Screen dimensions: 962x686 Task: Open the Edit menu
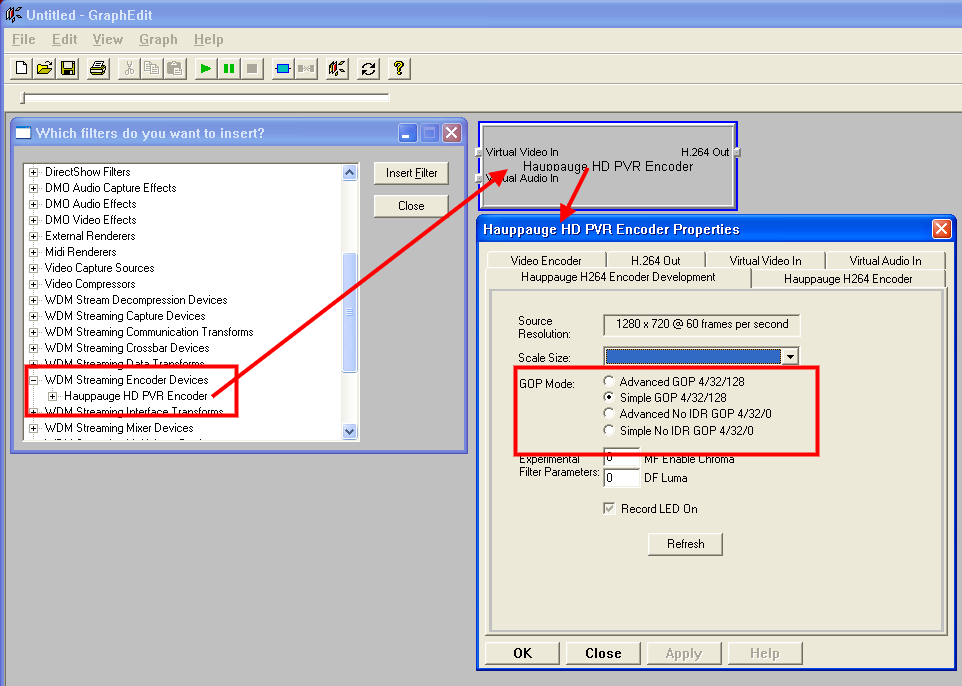pos(64,40)
